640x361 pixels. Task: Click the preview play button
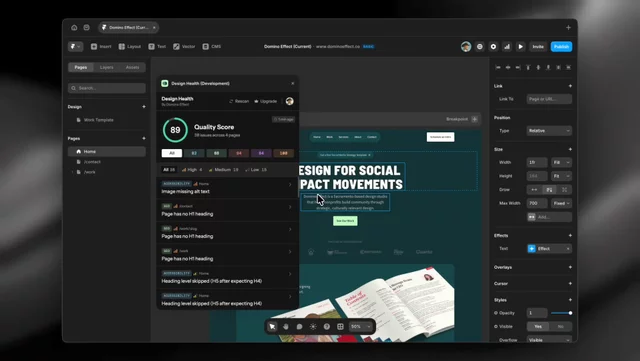tap(520, 47)
